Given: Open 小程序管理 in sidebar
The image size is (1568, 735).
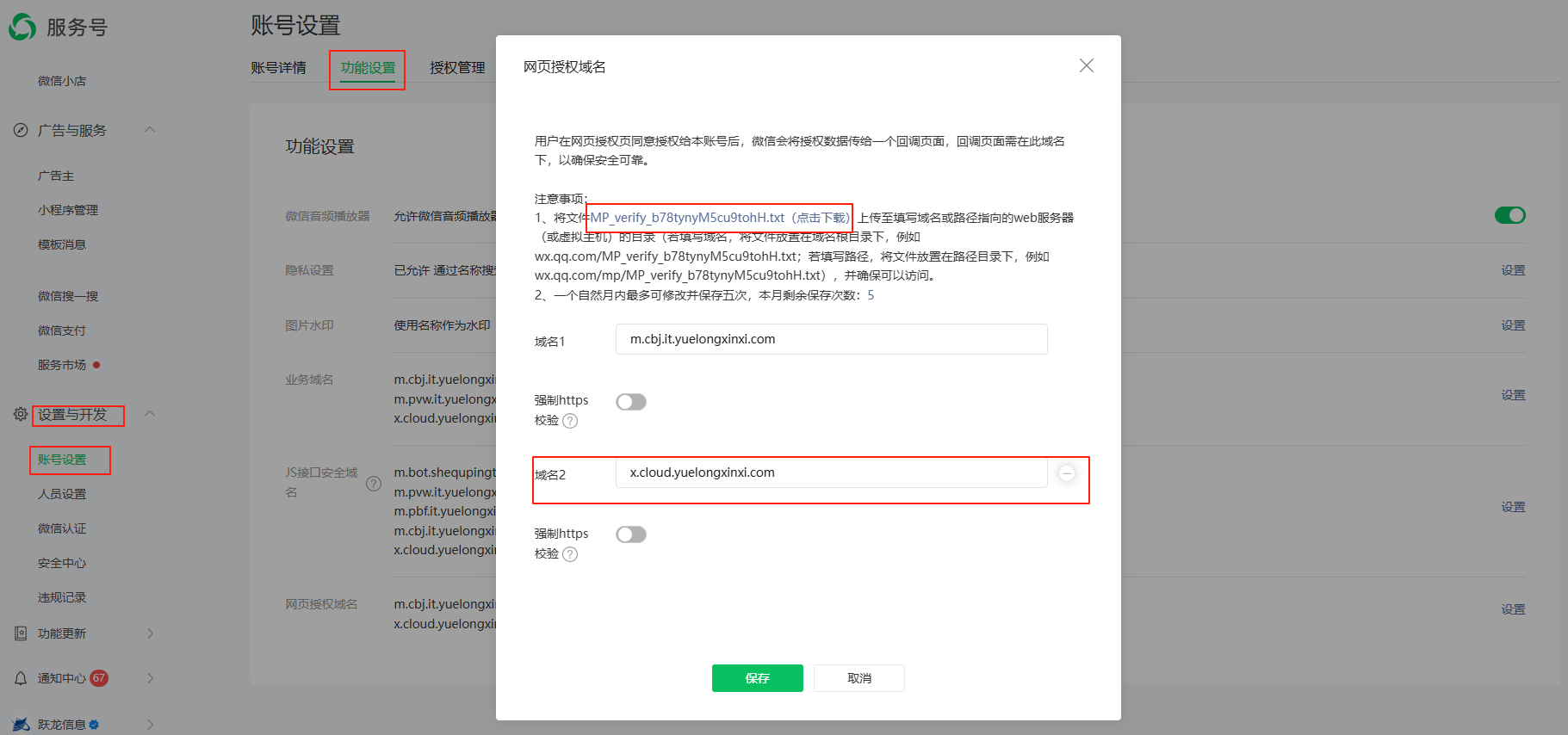Looking at the screenshot, I should [68, 210].
